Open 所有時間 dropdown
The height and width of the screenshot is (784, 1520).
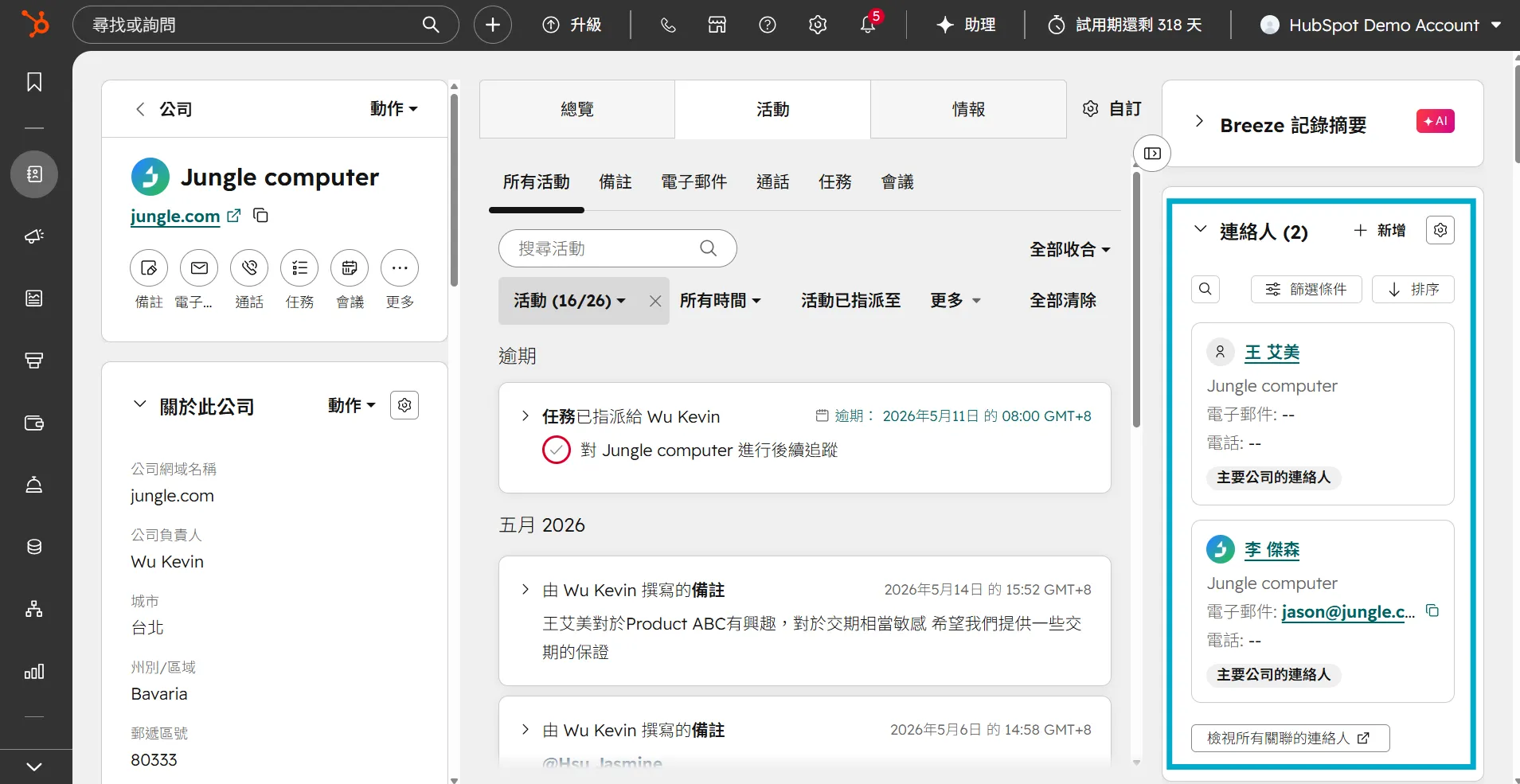pyautogui.click(x=721, y=301)
